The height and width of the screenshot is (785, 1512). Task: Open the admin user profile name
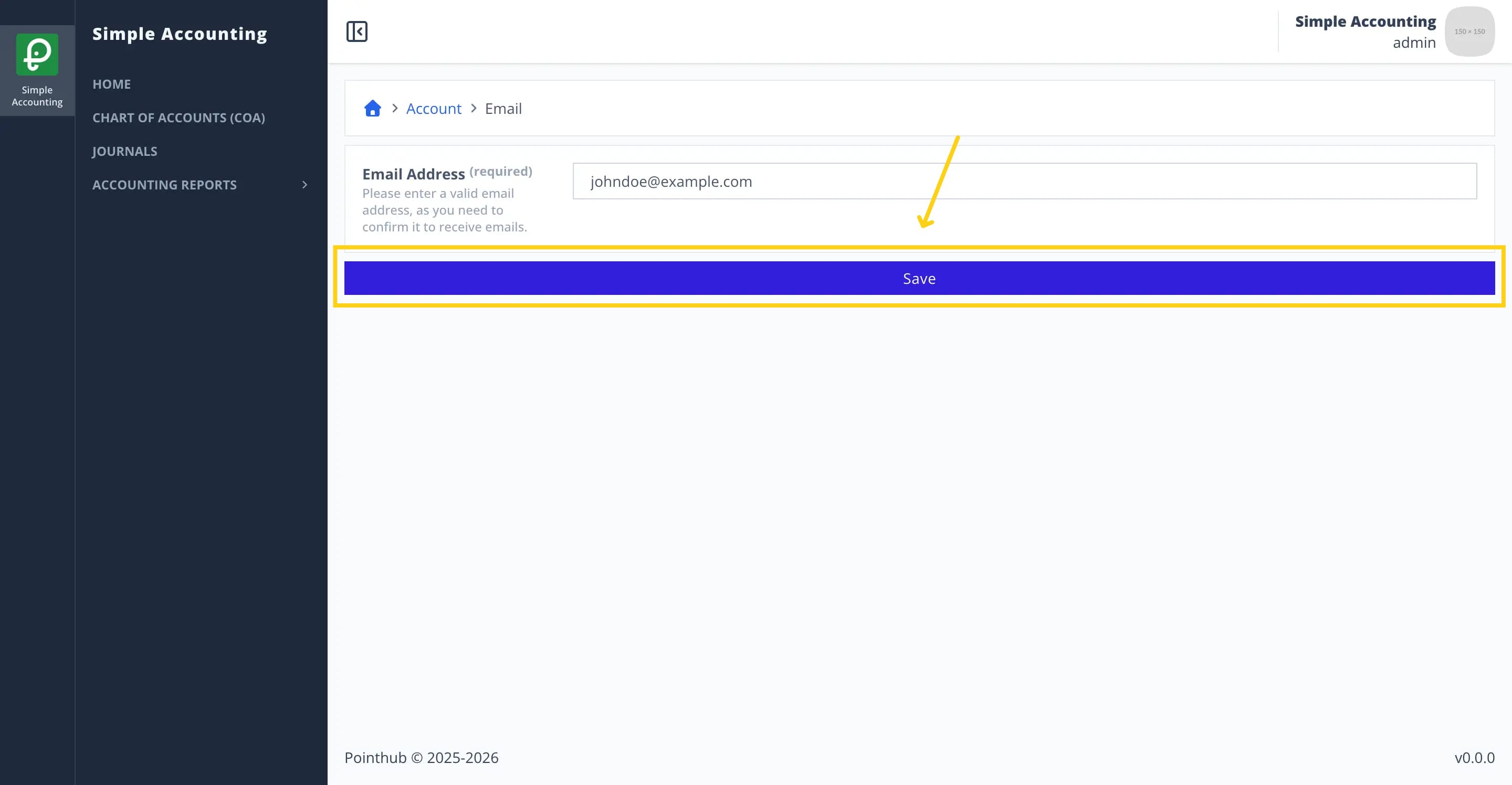pyautogui.click(x=1414, y=43)
